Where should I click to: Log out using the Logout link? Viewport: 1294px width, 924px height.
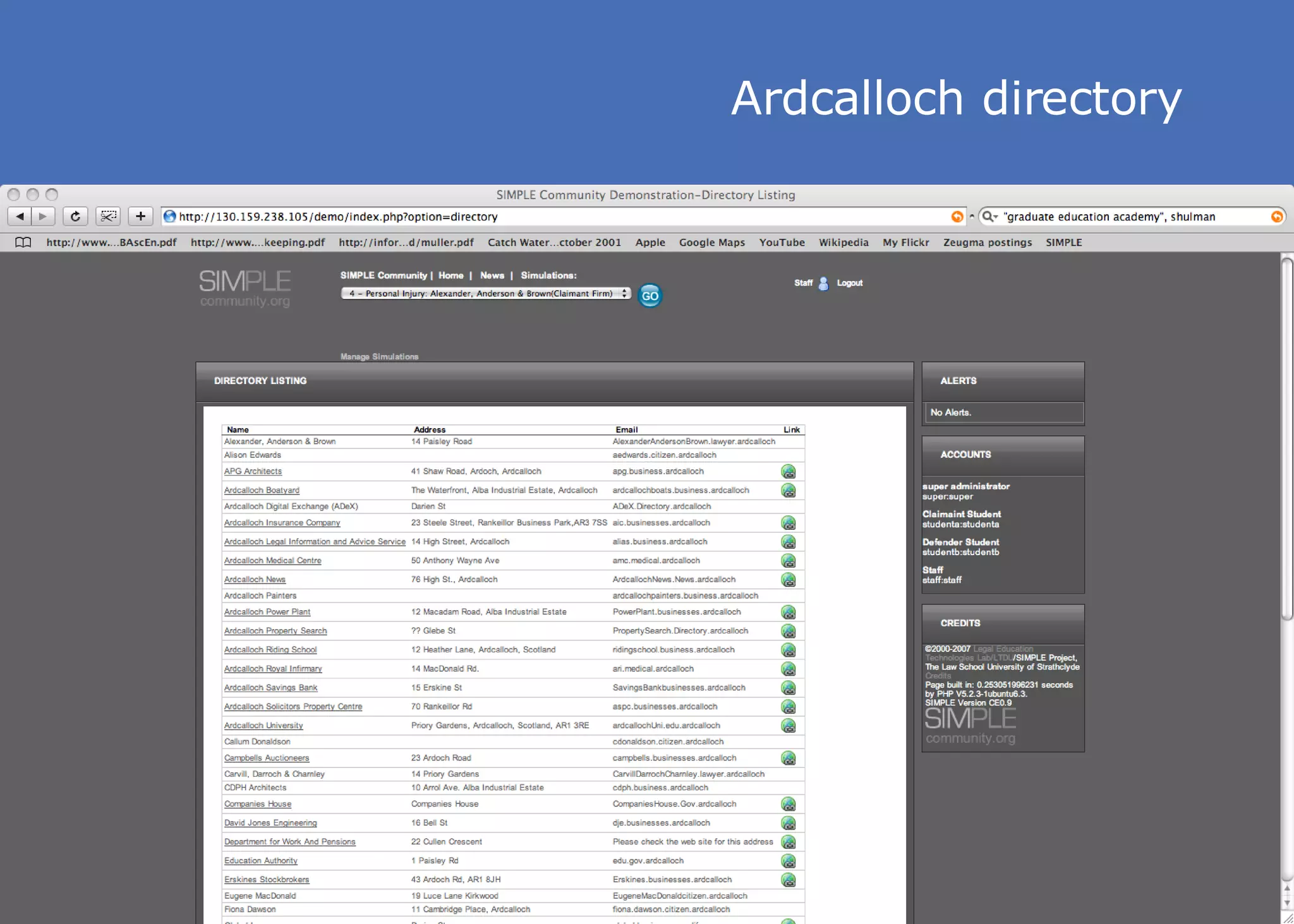[850, 283]
